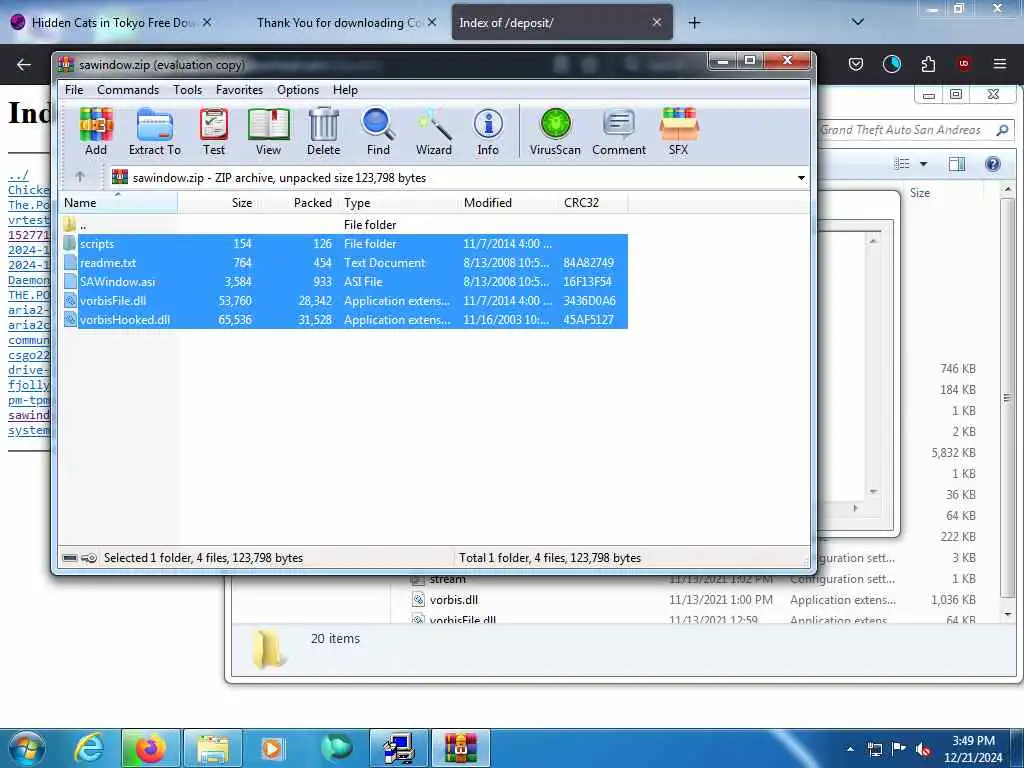Click the Delete trash can icon

(323, 132)
